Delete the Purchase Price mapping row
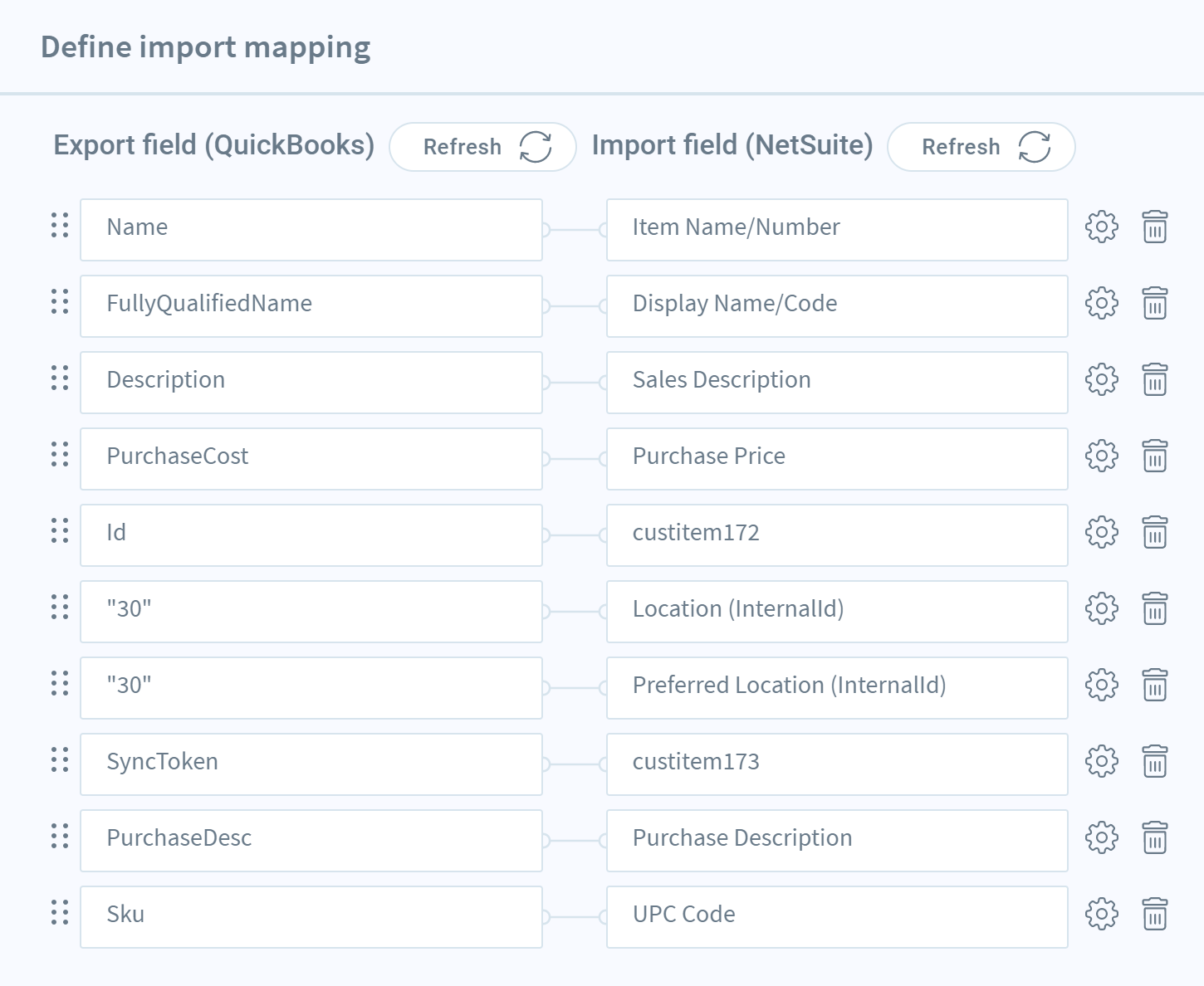Viewport: 1204px width, 986px height. click(x=1155, y=456)
